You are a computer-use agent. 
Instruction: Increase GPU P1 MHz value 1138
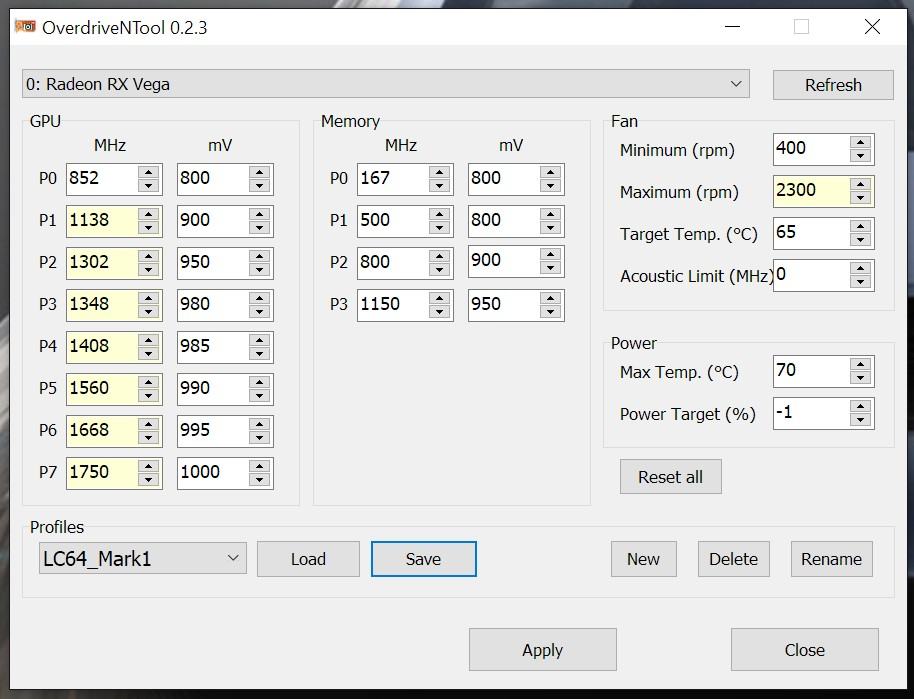[149, 214]
